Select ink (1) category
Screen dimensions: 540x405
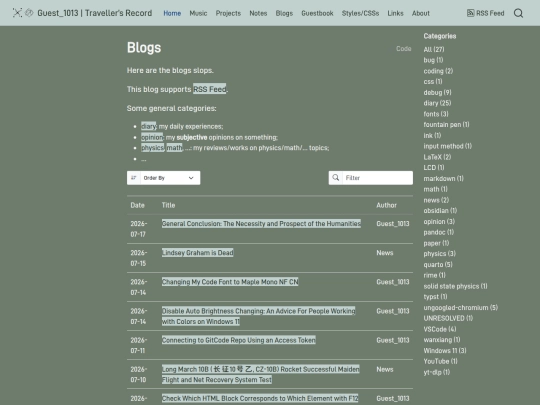432,135
